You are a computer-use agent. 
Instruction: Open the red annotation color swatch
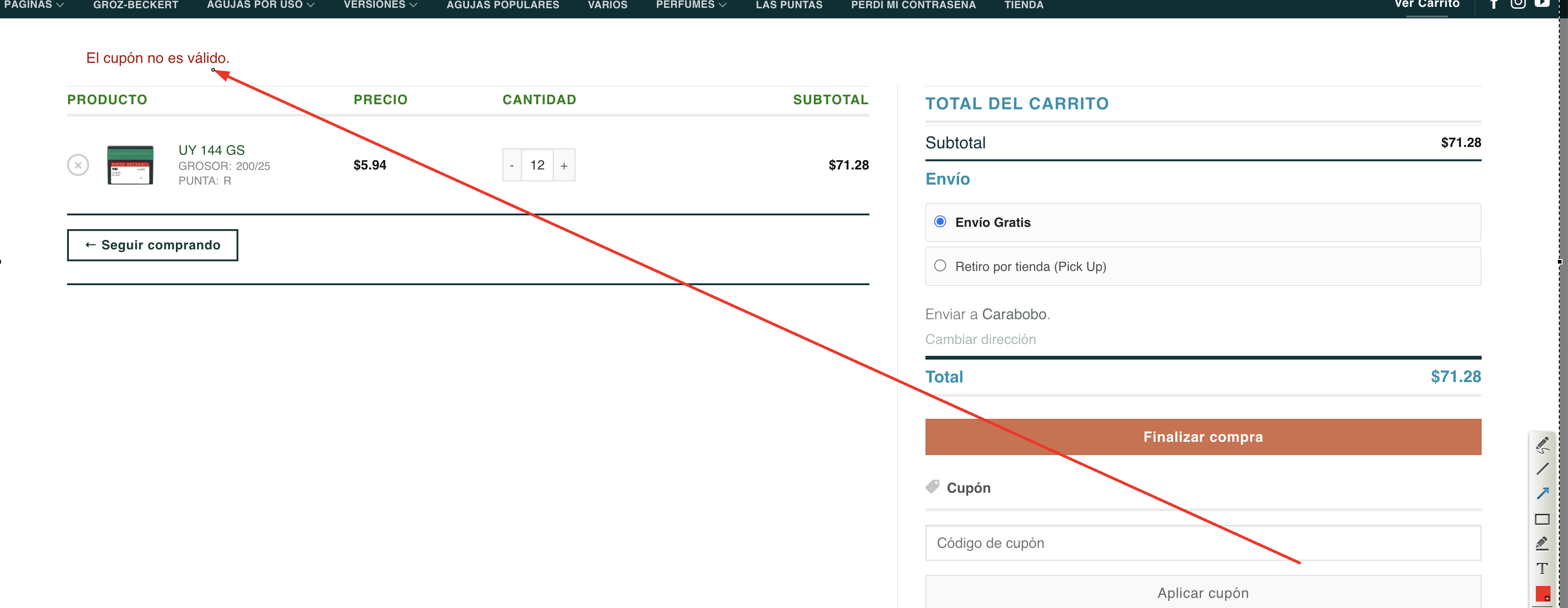1542,593
